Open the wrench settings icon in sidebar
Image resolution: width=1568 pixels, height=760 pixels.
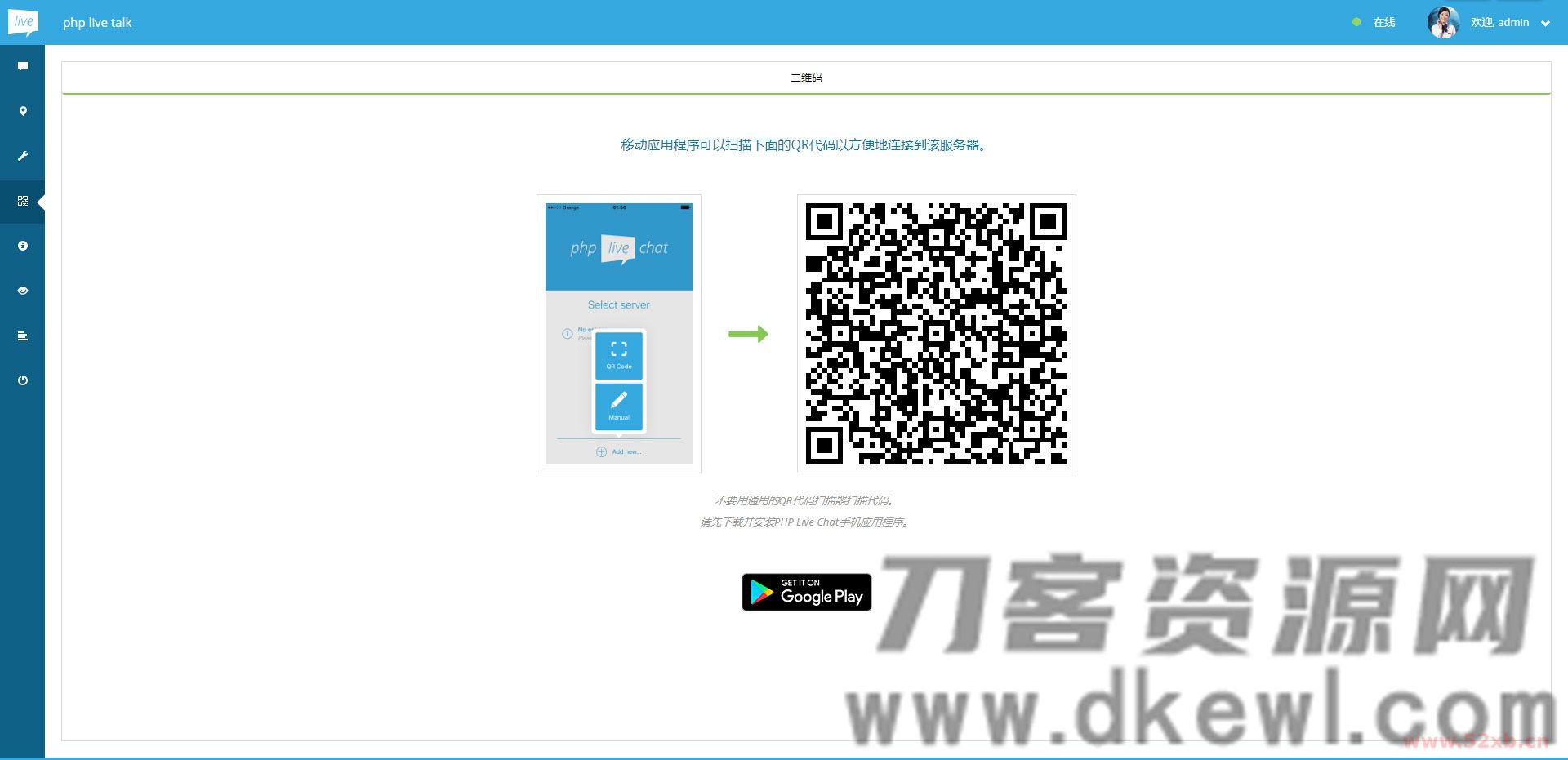click(x=23, y=156)
